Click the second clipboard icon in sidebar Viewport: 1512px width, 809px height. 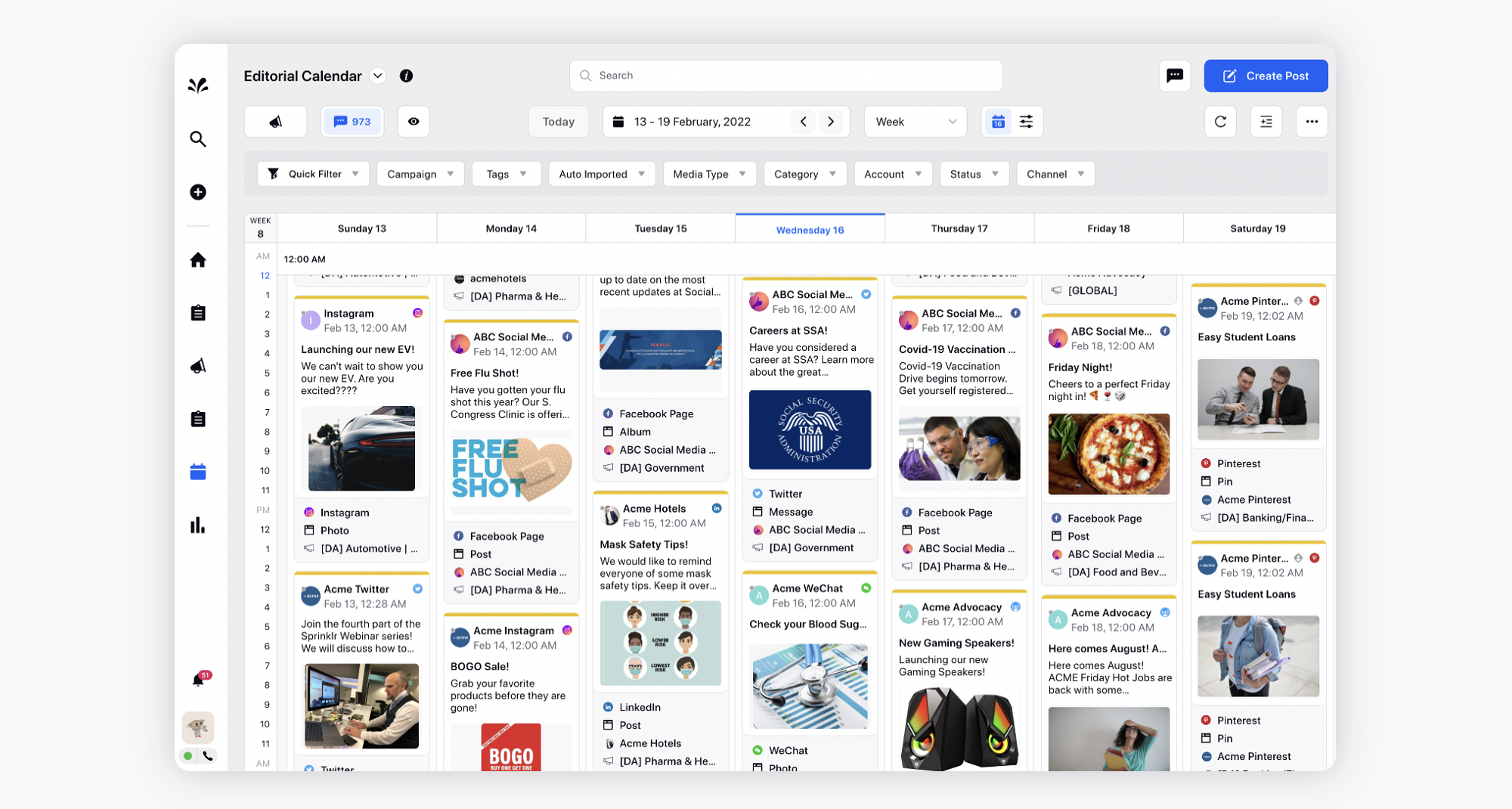point(198,419)
